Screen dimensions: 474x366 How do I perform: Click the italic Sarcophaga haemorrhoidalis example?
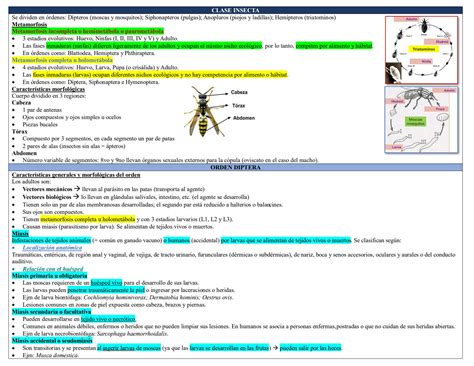[132, 333]
